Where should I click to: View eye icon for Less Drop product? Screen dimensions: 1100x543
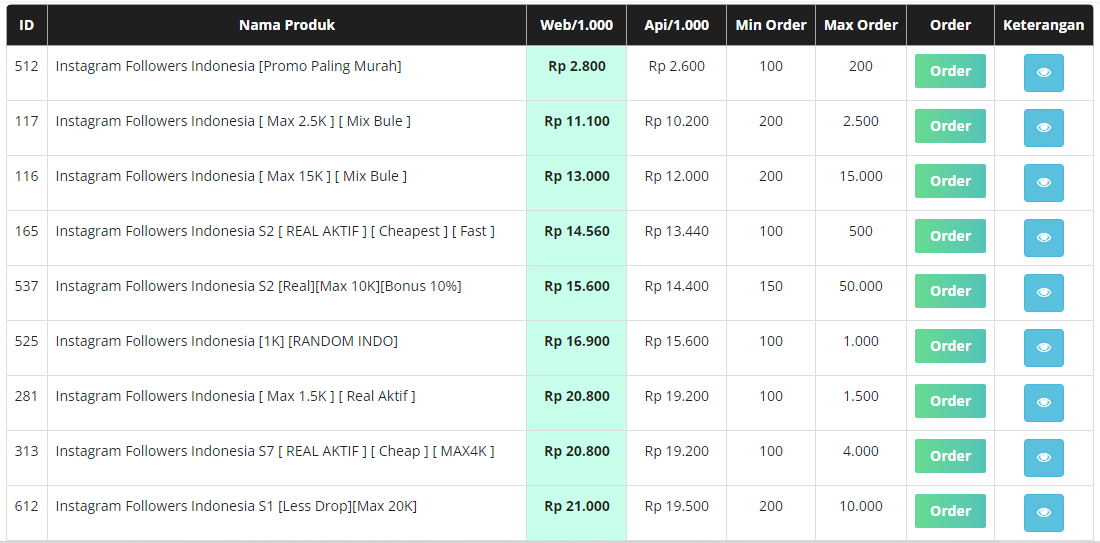coord(1043,512)
